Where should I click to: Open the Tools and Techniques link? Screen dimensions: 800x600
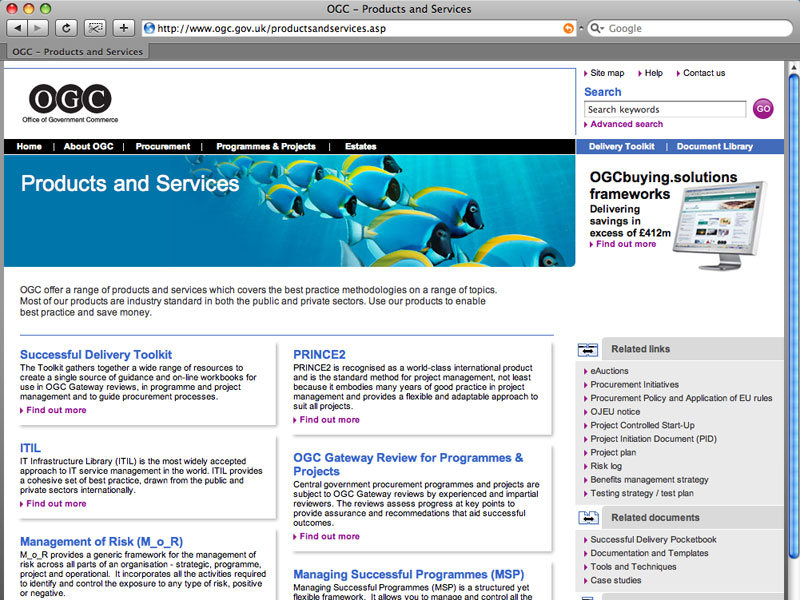coord(633,567)
